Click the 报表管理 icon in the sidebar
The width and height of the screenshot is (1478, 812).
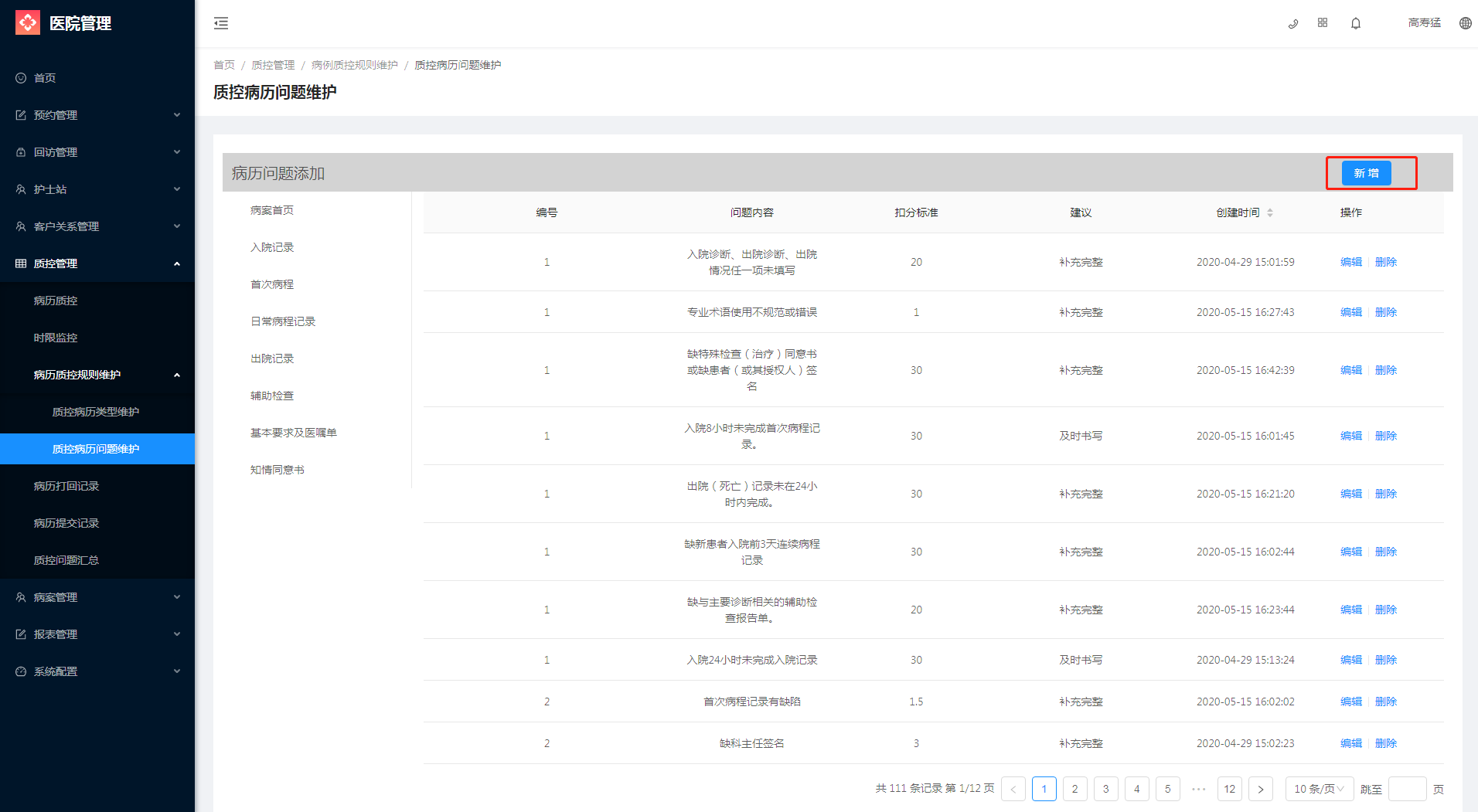click(21, 634)
